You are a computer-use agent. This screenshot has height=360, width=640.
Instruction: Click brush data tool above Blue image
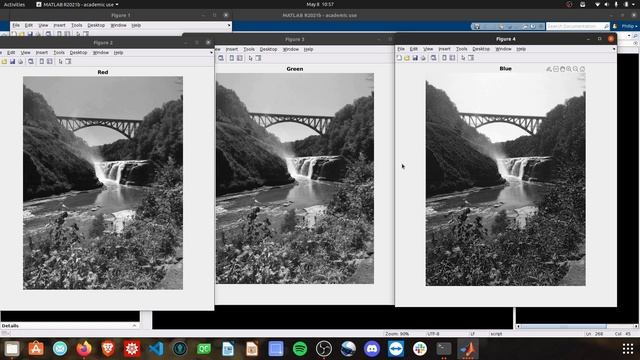pos(549,69)
